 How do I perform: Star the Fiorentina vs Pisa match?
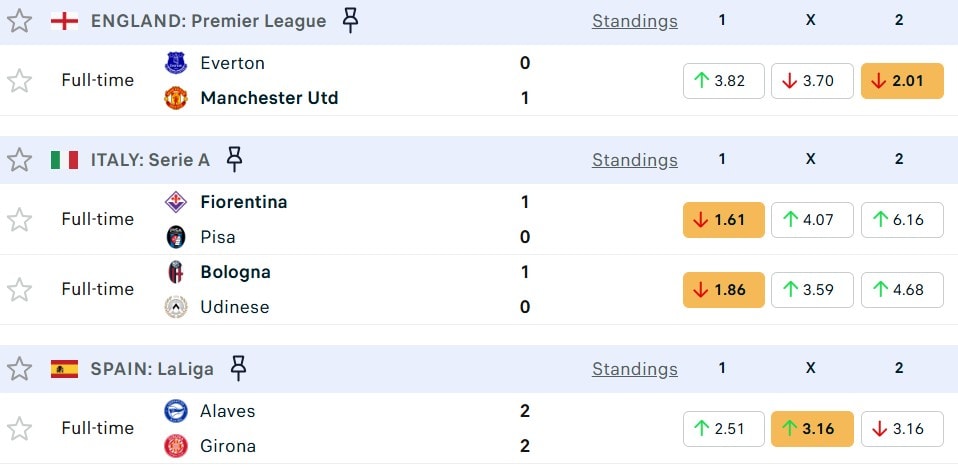point(20,220)
